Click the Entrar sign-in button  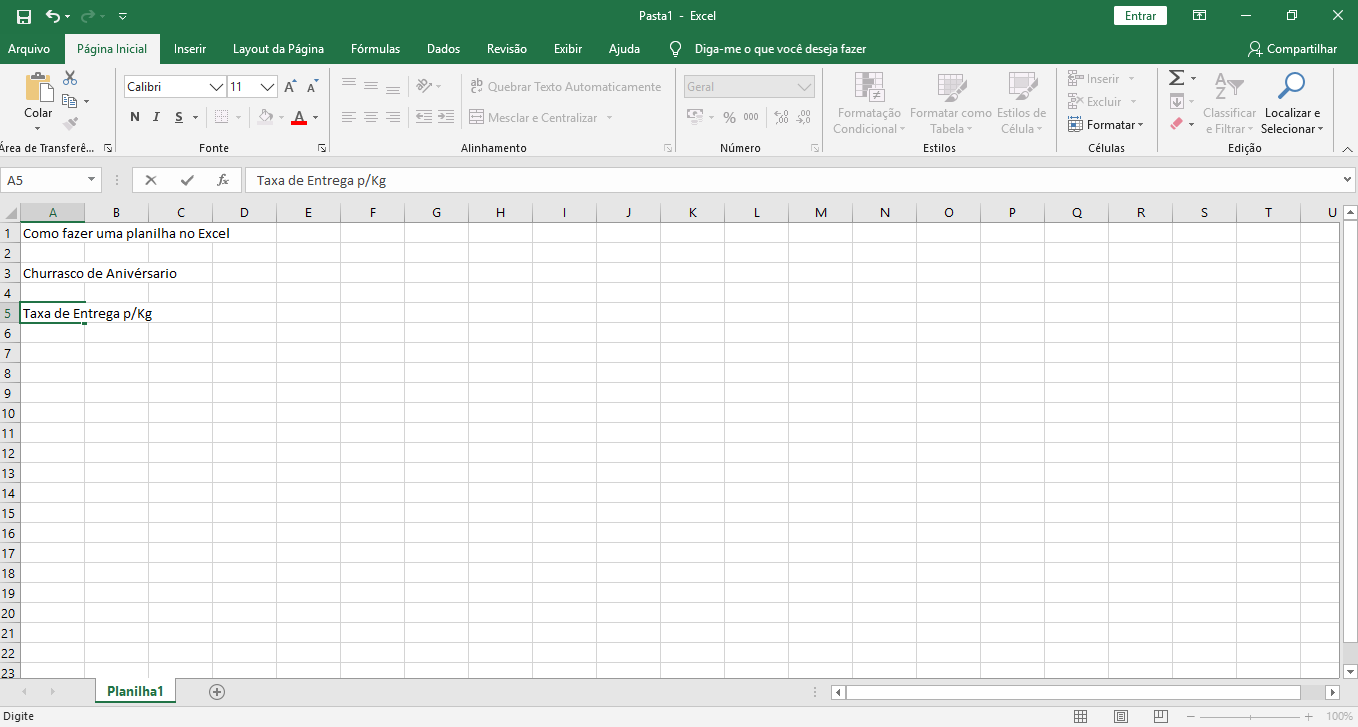click(x=1140, y=16)
